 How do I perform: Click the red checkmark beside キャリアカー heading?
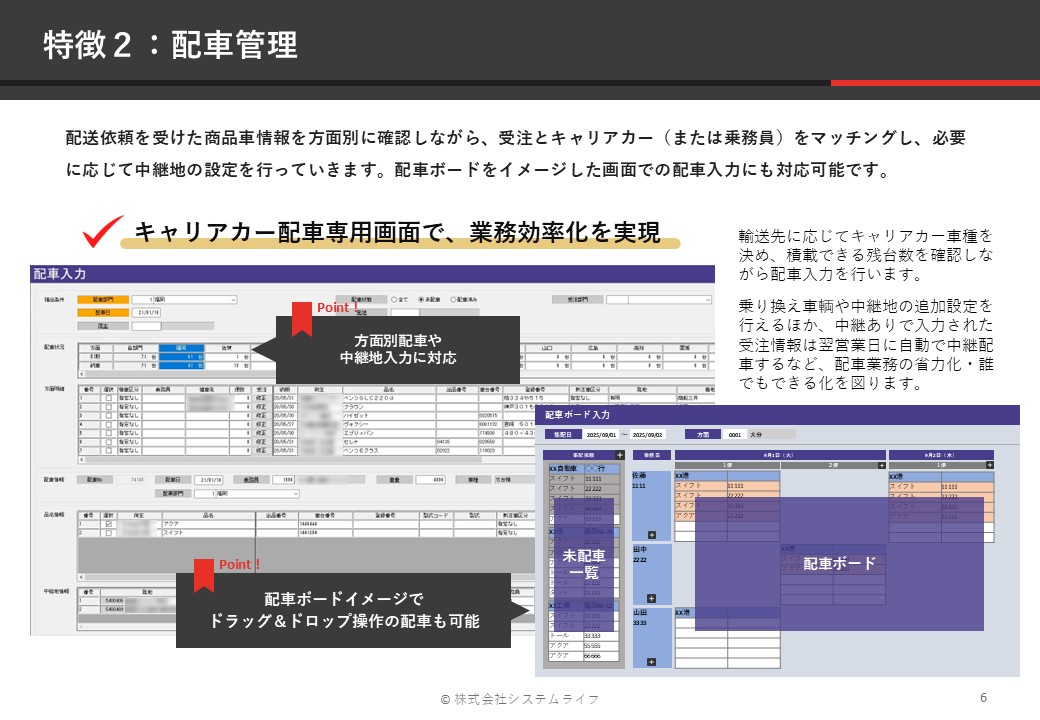[x=102, y=231]
